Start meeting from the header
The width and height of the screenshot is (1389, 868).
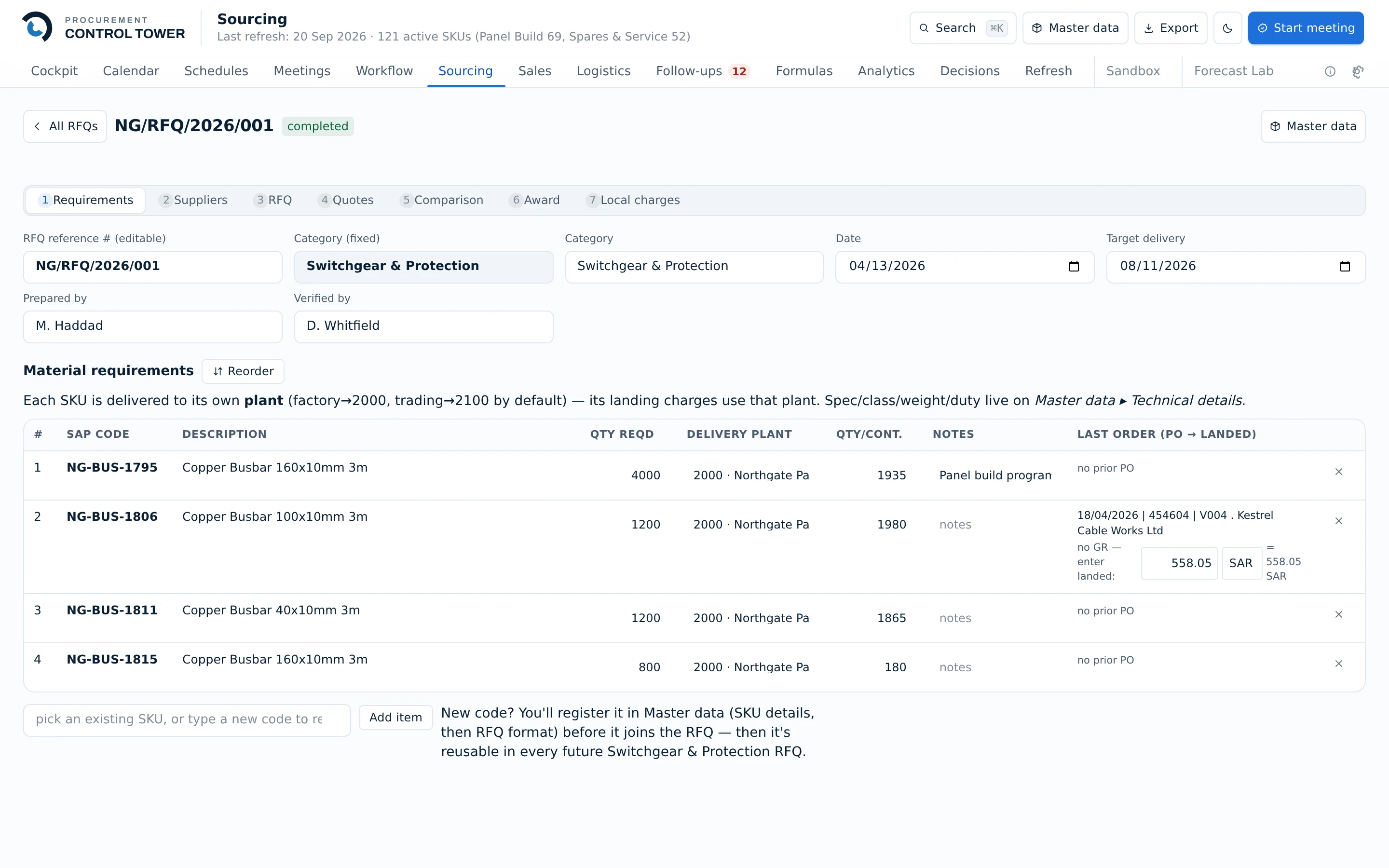point(1306,28)
